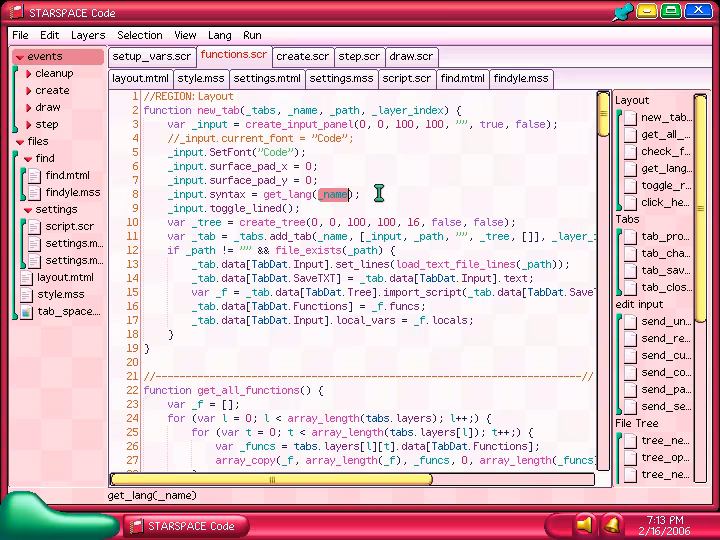This screenshot has height=540, width=720.
Task: Open the style.mss file icon in tree
Action: 27,295
